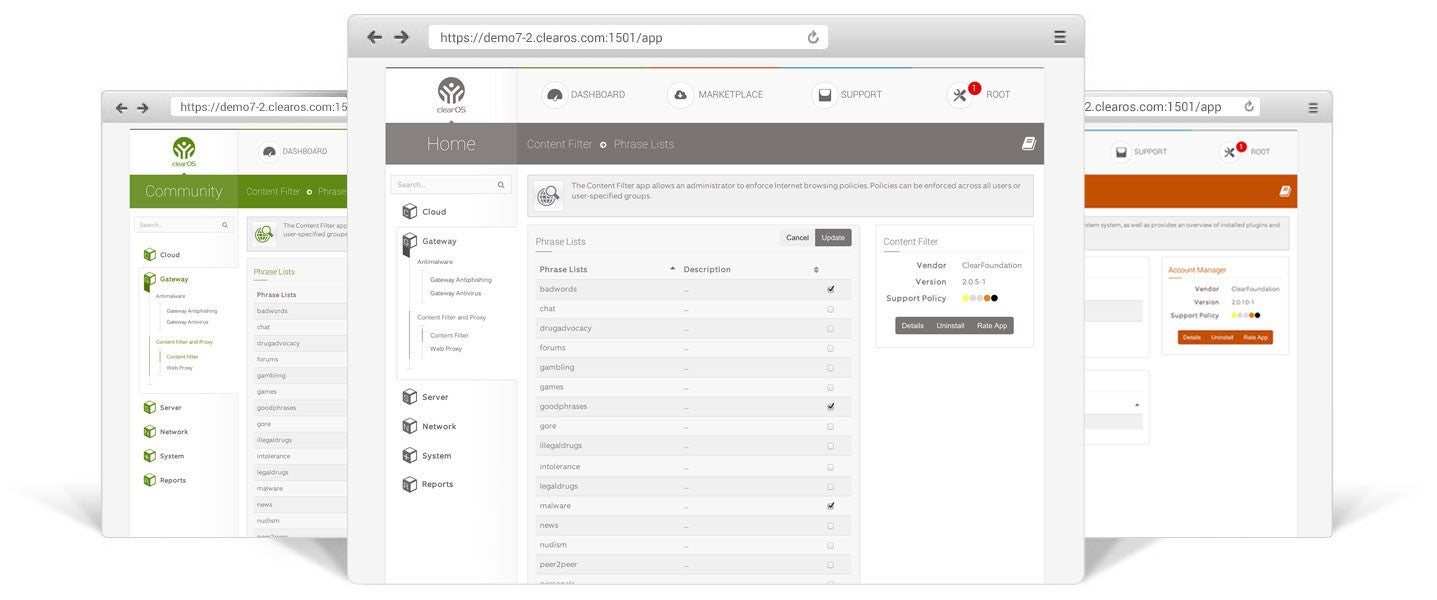Click the search magnifier icon in center sidebar
The height and width of the screenshot is (600, 1437).
pos(501,185)
